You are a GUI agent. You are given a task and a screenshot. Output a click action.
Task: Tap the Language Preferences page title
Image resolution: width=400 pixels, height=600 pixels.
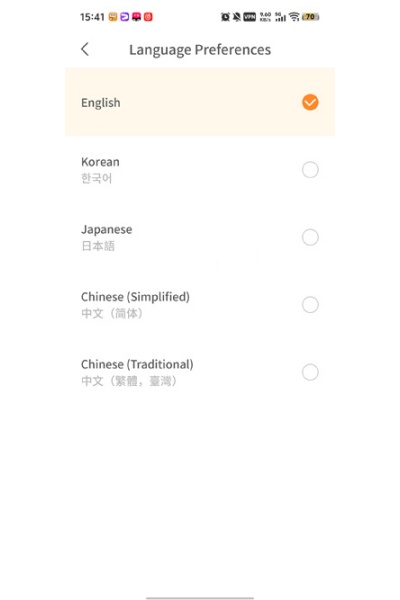coord(200,50)
